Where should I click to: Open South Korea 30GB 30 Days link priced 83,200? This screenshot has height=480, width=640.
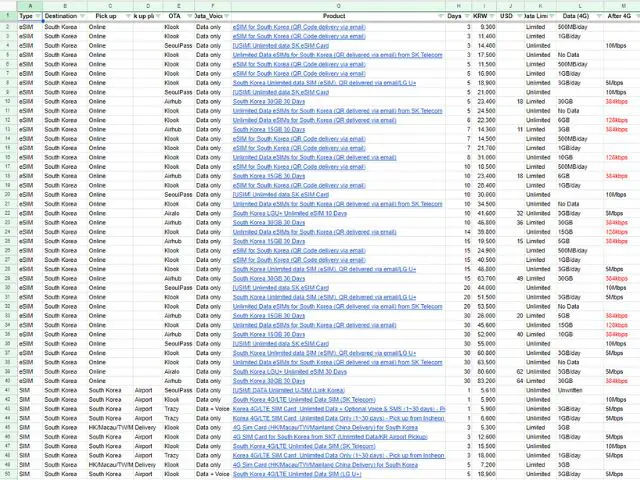(x=269, y=381)
